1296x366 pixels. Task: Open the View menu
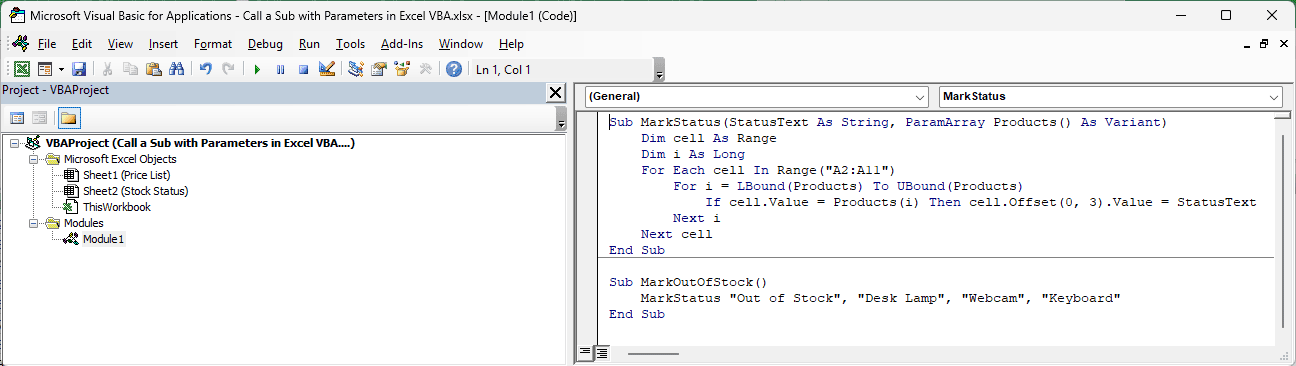[x=120, y=44]
